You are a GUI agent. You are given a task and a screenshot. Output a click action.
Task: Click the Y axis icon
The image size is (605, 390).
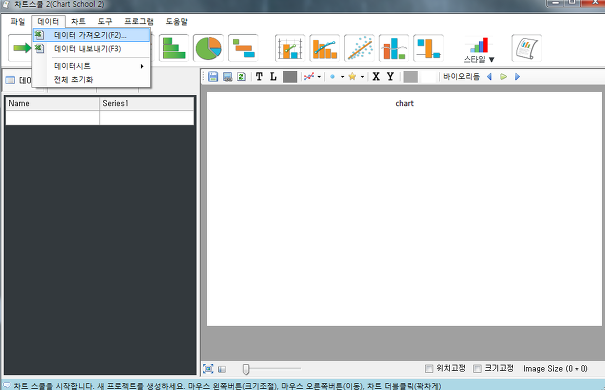tap(390, 76)
